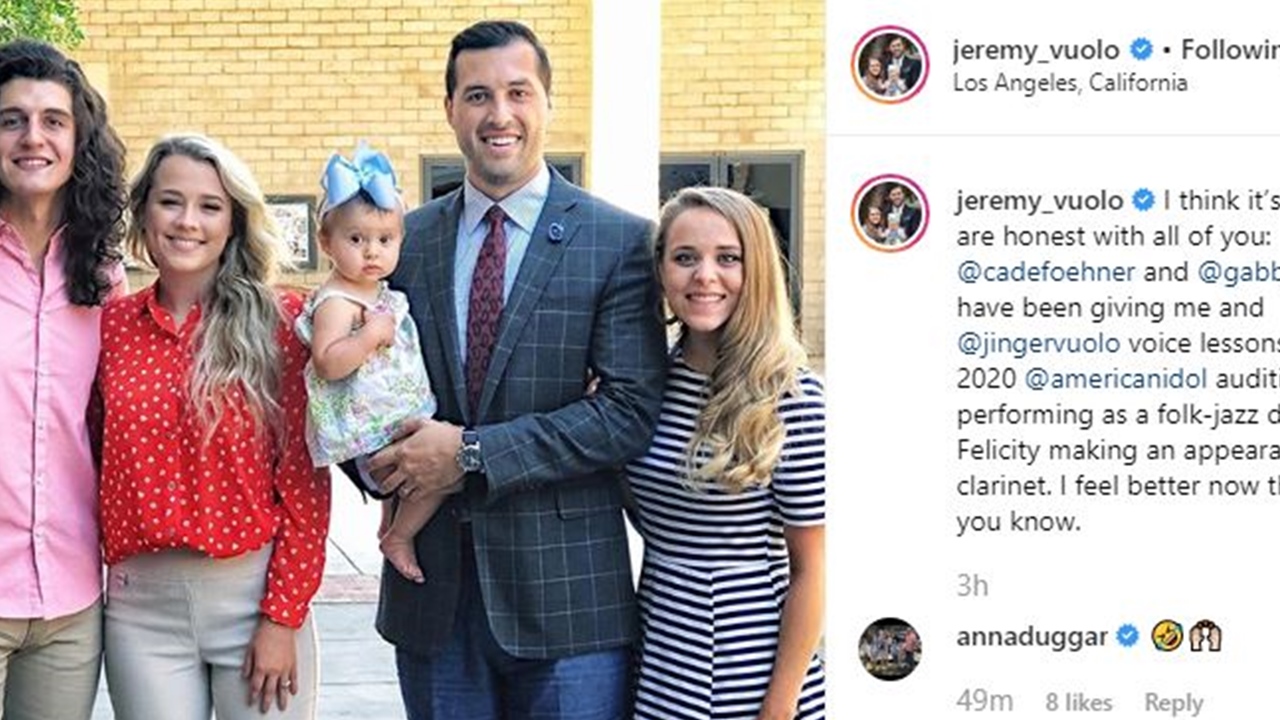Screen dimensions: 1280x720
Task: Click the 49m comment timestamp
Action: [x=984, y=702]
